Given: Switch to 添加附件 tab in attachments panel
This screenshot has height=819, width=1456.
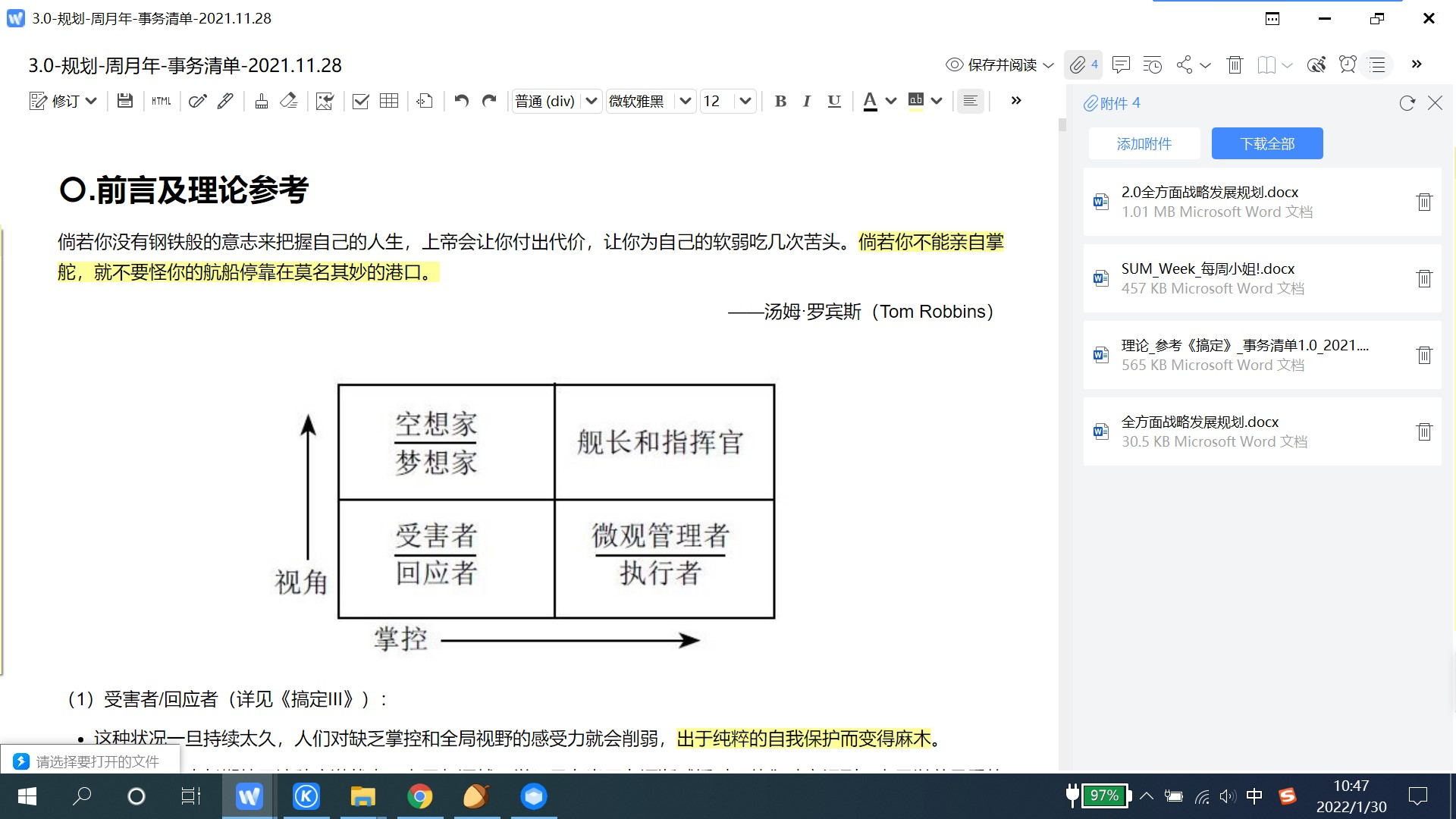Looking at the screenshot, I should 1145,143.
